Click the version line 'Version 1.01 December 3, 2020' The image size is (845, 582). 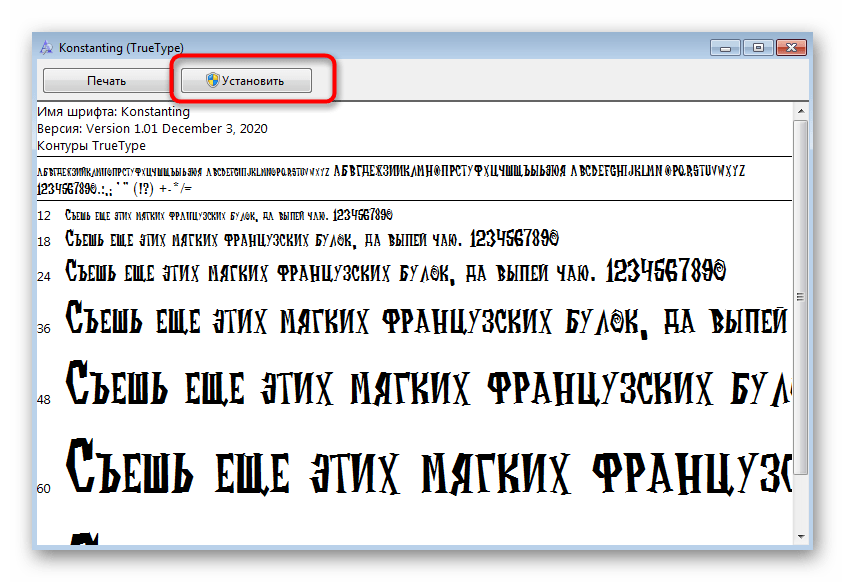[x=152, y=129]
